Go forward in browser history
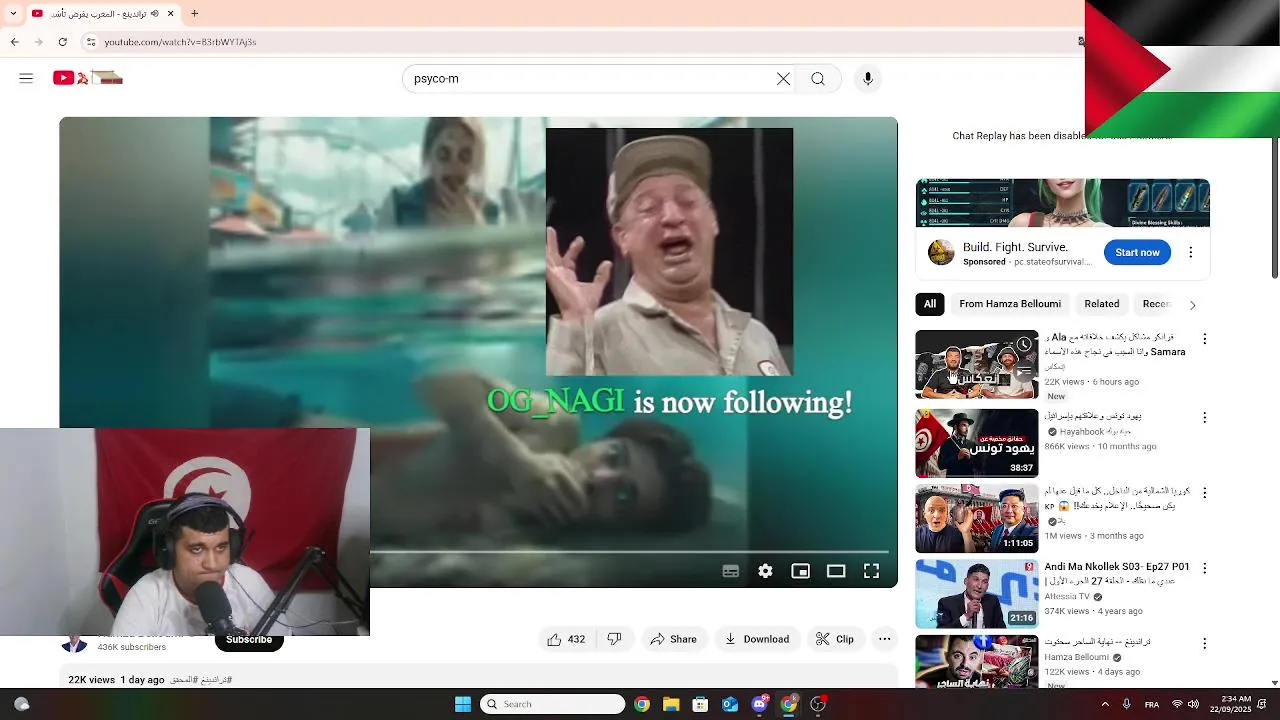 point(38,42)
